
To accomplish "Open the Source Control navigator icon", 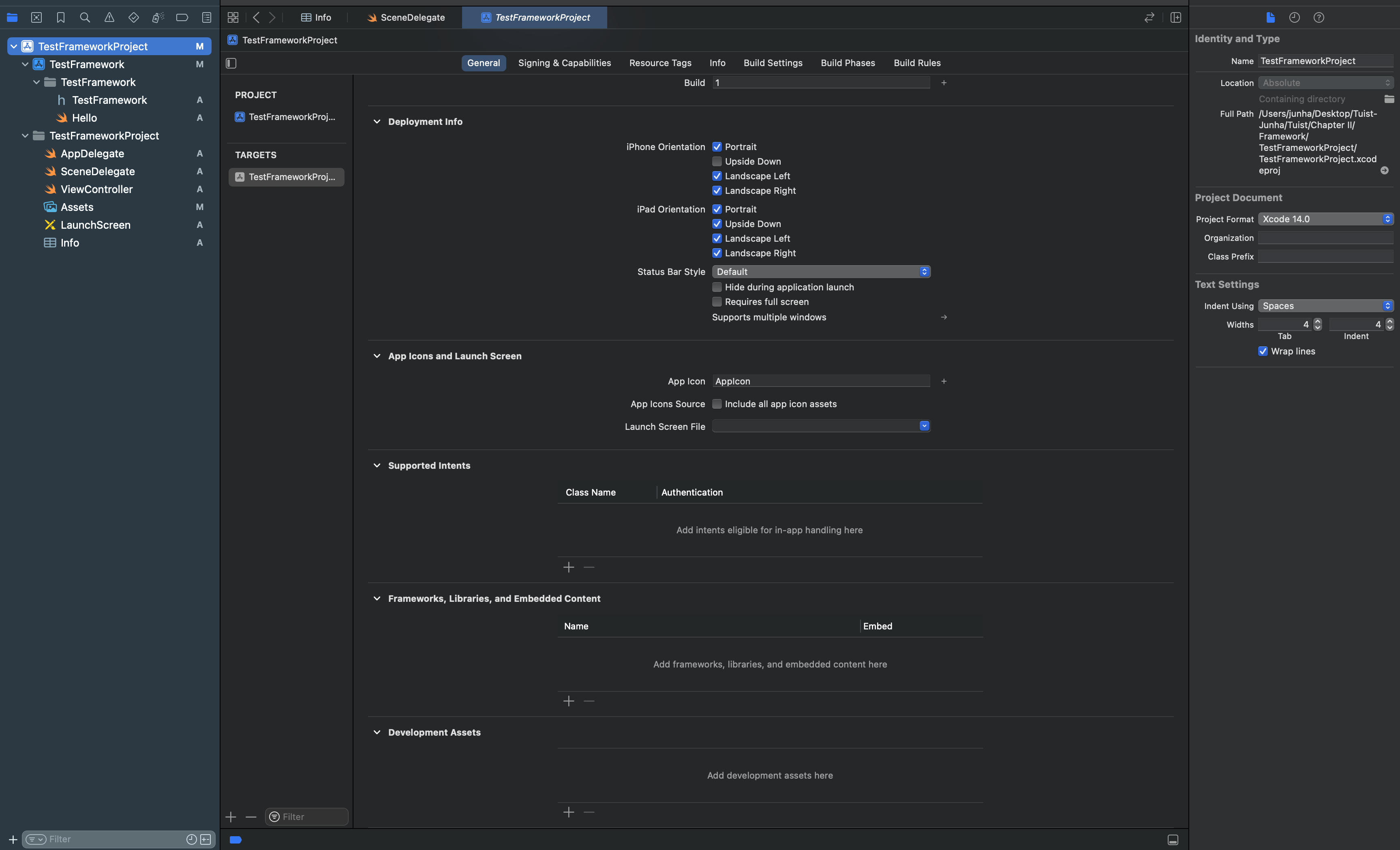I will [x=36, y=17].
